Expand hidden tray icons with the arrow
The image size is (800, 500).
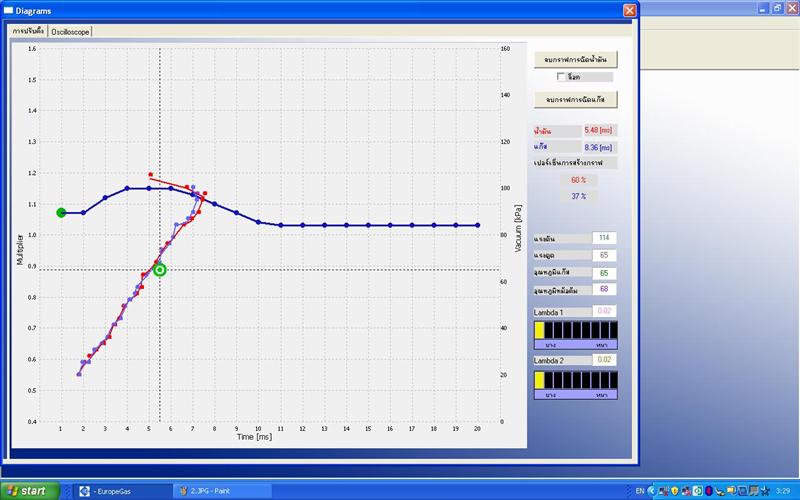[x=651, y=491]
